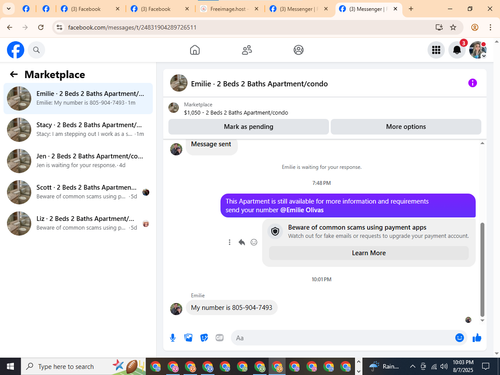Open emoji picker in message box

point(459,338)
